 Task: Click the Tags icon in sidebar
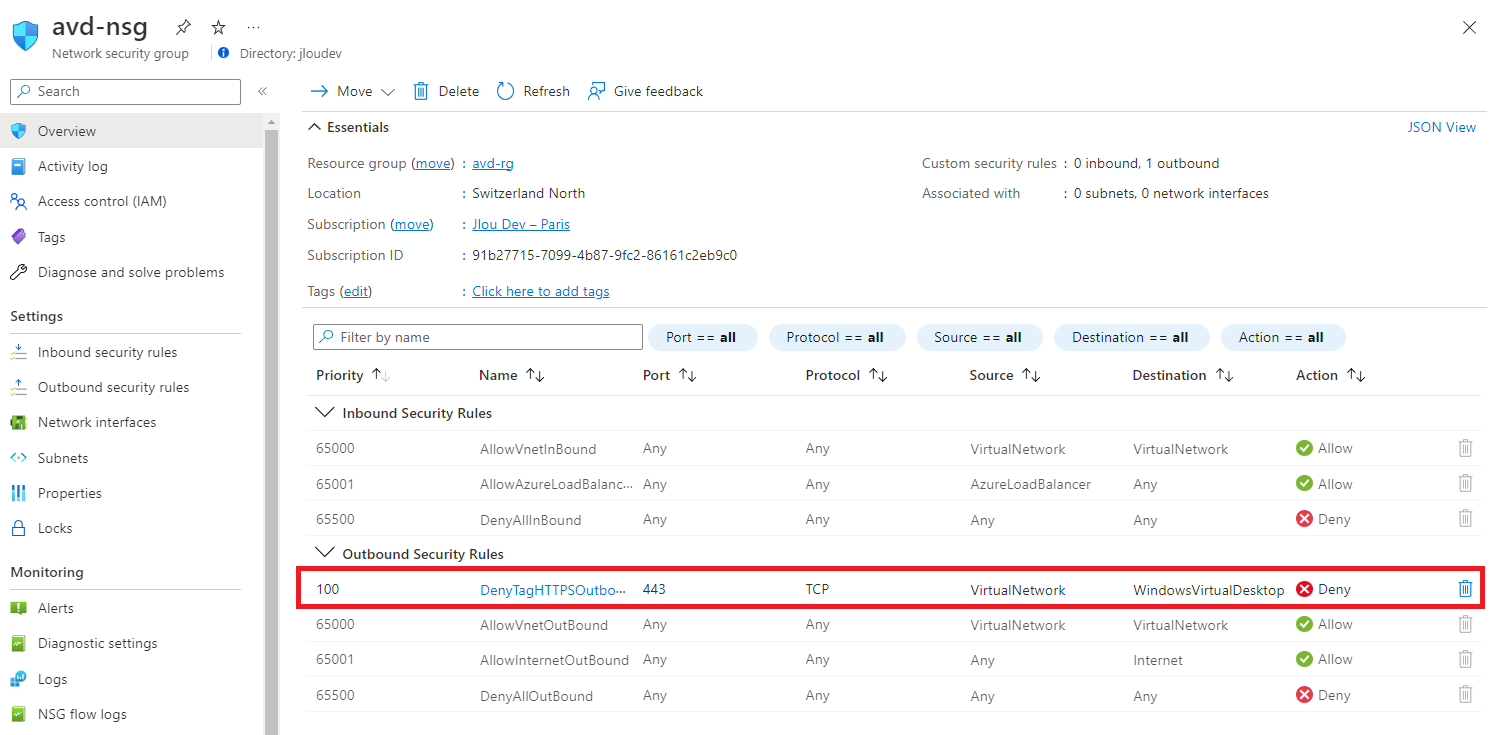[18, 237]
